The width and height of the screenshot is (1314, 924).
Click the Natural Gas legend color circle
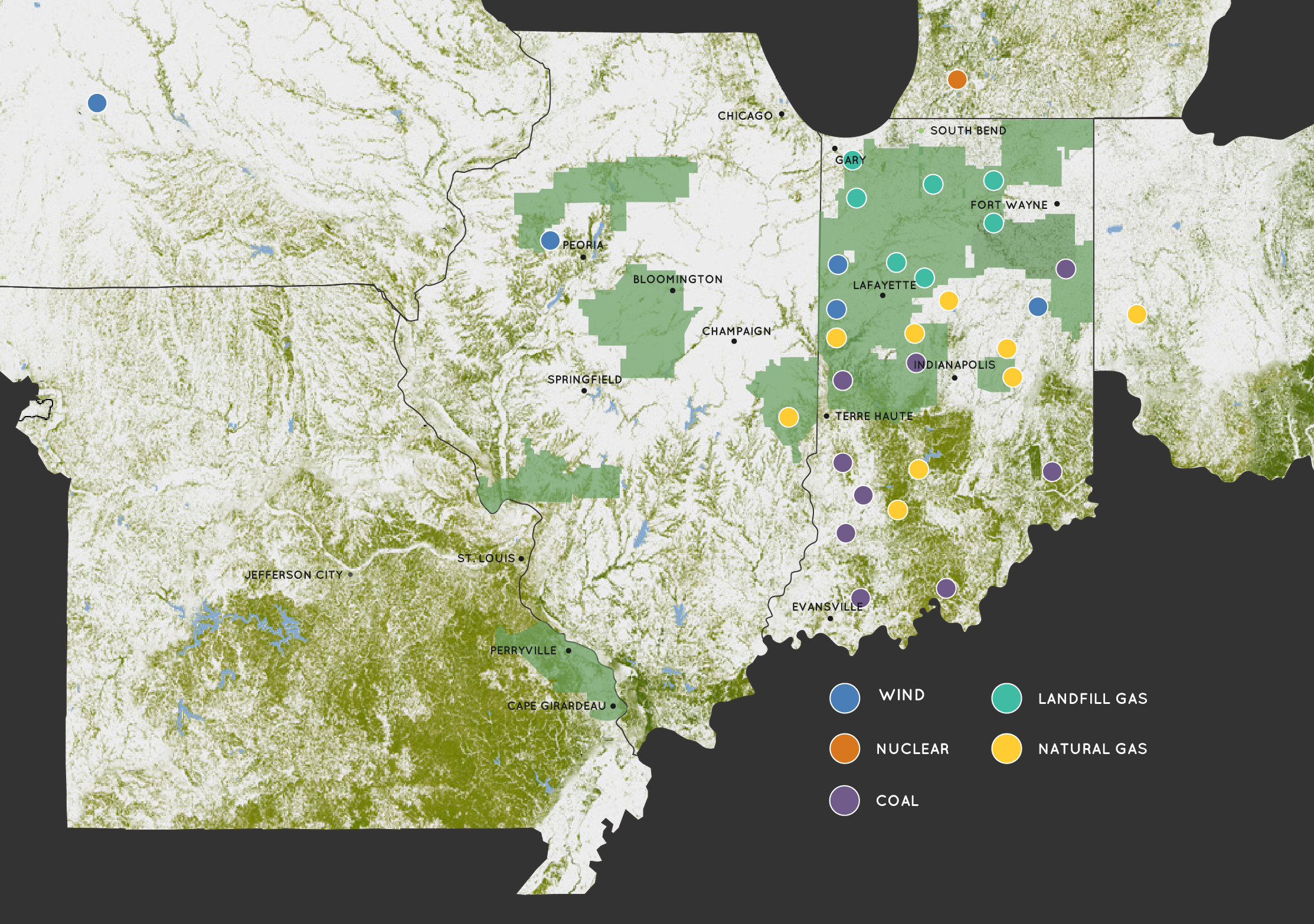(x=1006, y=749)
